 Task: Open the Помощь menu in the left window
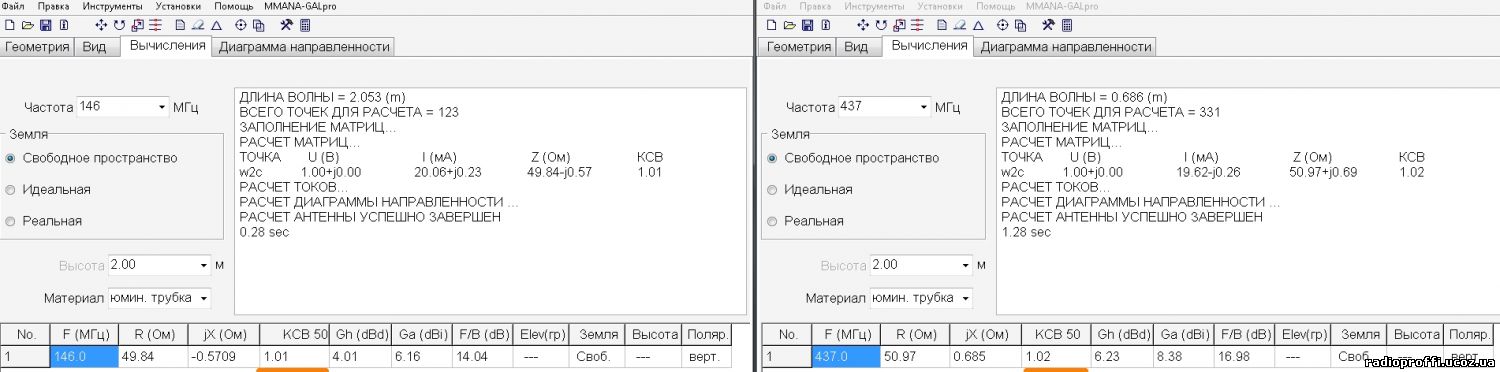point(235,6)
